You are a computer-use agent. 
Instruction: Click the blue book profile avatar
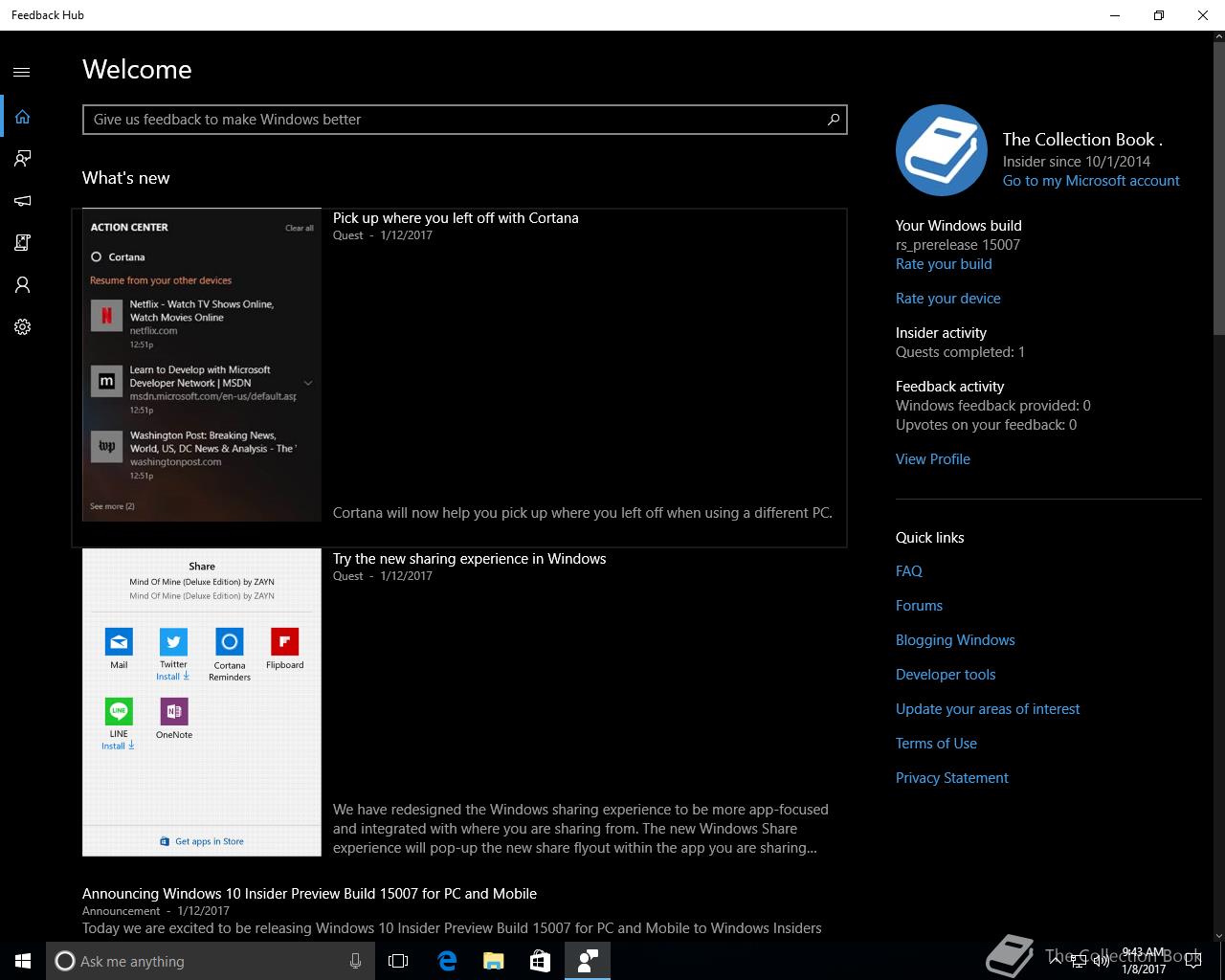tap(942, 150)
